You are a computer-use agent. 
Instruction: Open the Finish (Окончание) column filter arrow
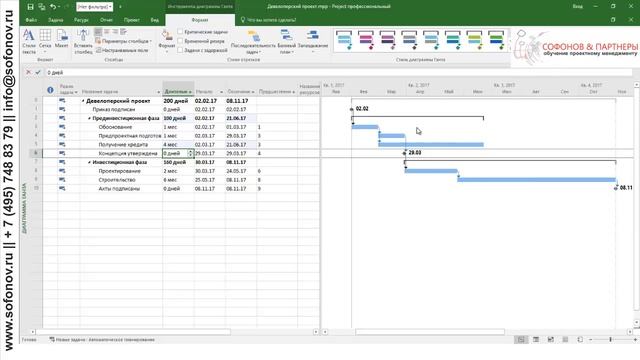253,92
